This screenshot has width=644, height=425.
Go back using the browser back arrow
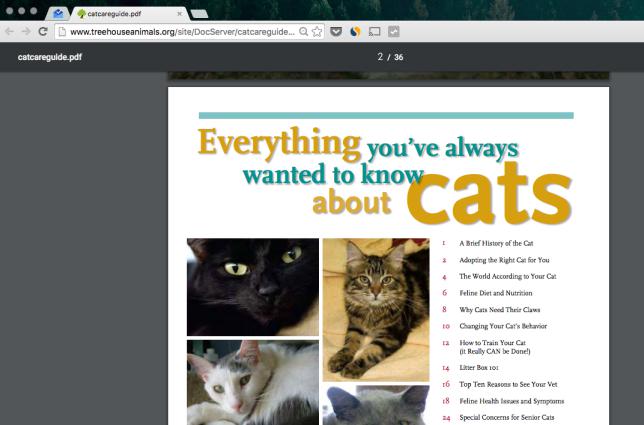[9, 31]
